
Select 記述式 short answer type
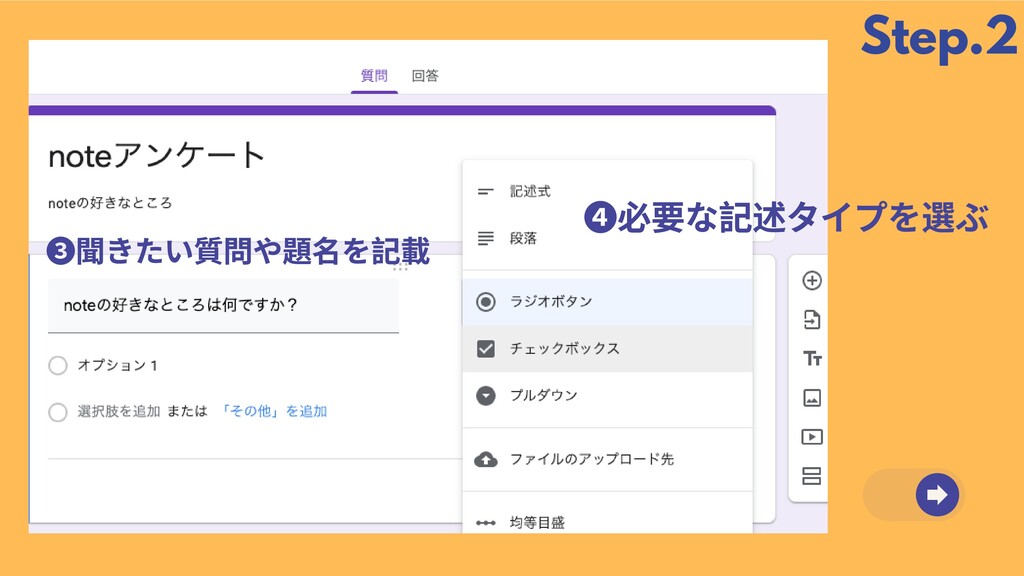607,191
